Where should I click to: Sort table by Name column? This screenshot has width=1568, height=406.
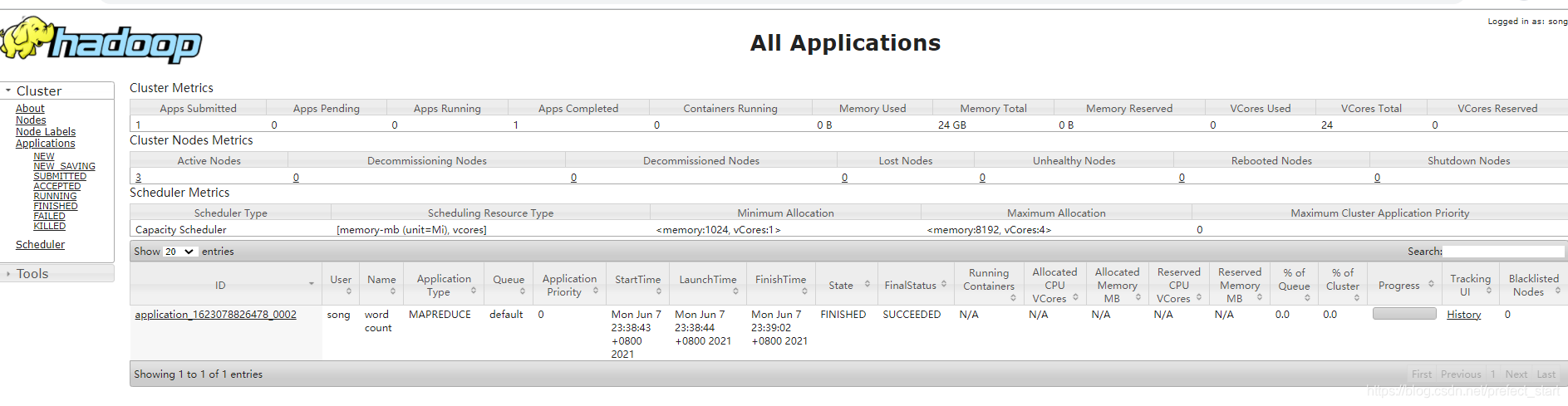tap(381, 285)
